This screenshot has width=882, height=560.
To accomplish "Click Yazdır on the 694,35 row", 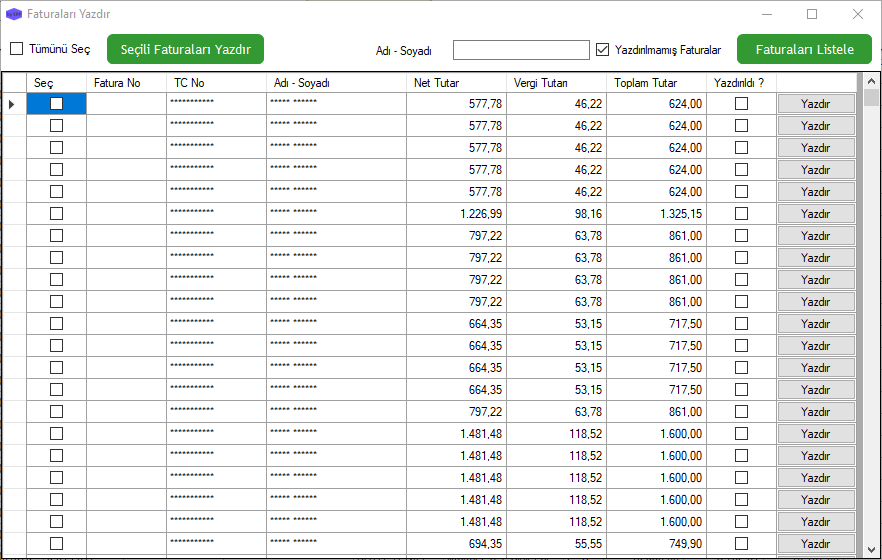I will click(x=816, y=544).
